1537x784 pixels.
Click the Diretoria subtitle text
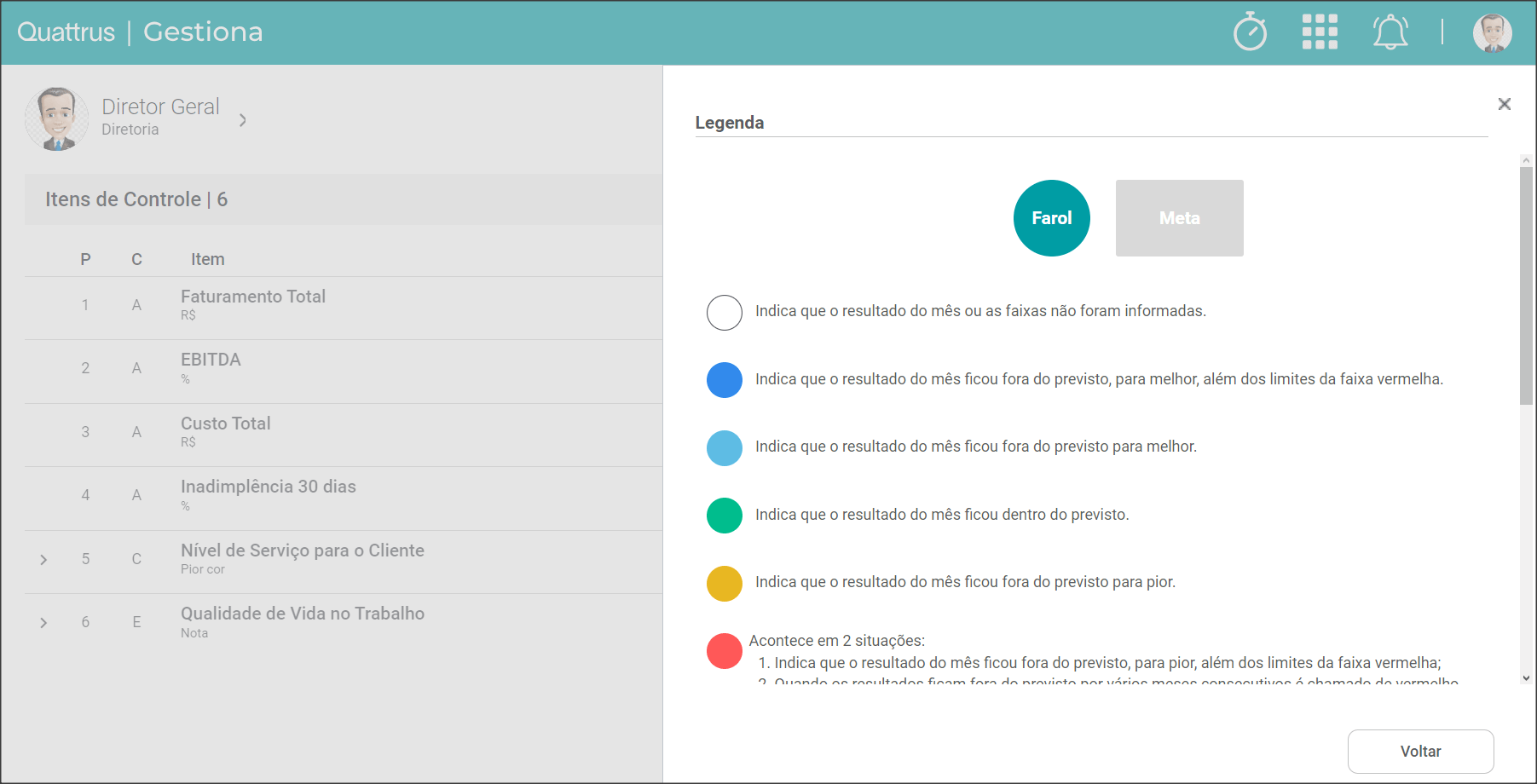(130, 130)
